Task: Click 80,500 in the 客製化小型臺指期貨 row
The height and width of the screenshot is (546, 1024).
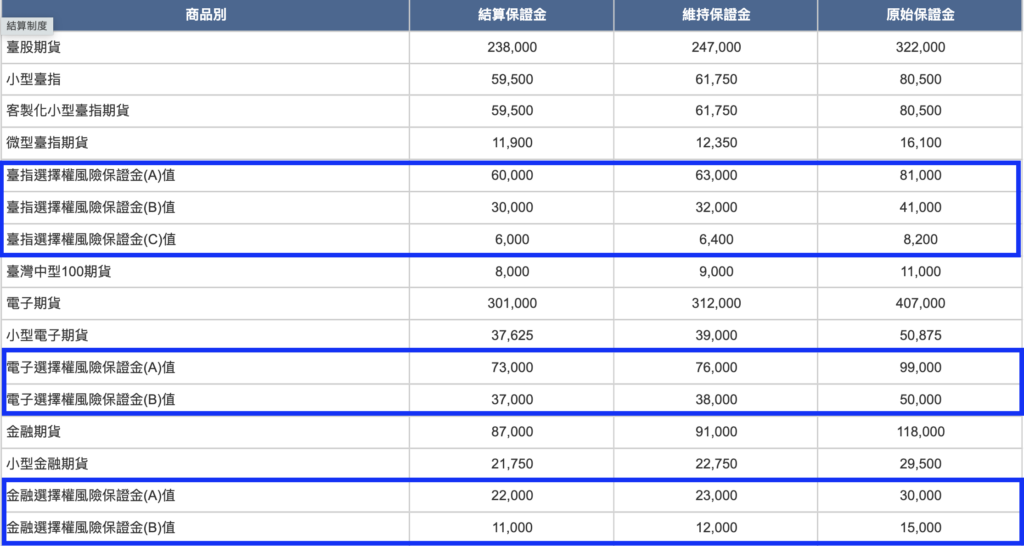Action: click(920, 111)
